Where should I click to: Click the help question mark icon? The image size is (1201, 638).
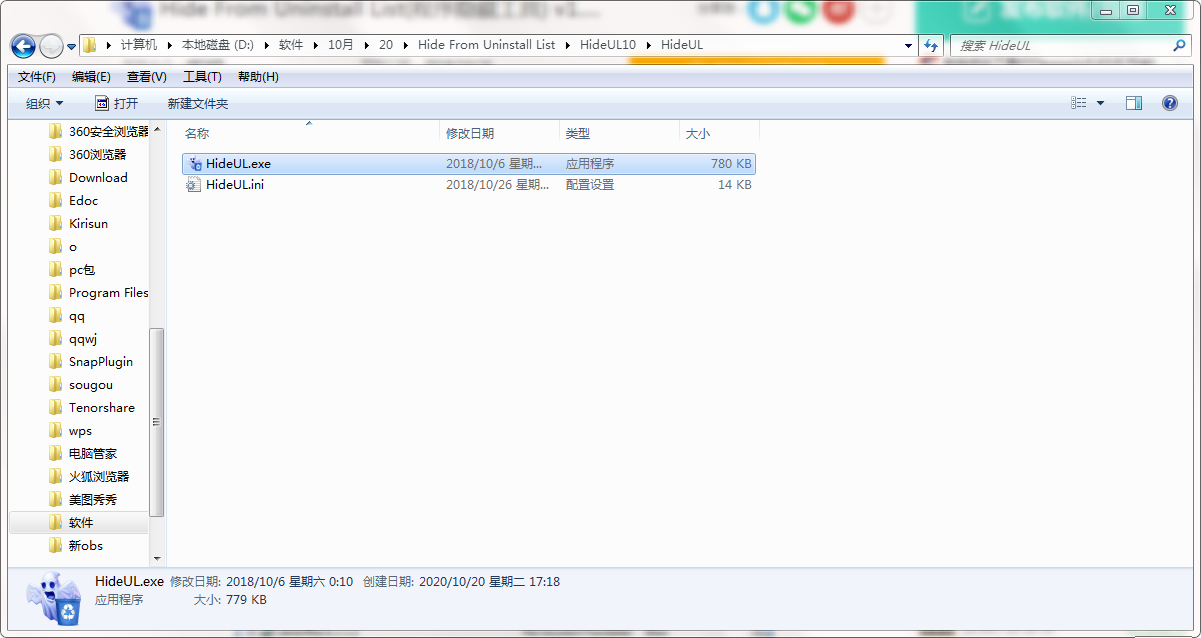(x=1170, y=103)
